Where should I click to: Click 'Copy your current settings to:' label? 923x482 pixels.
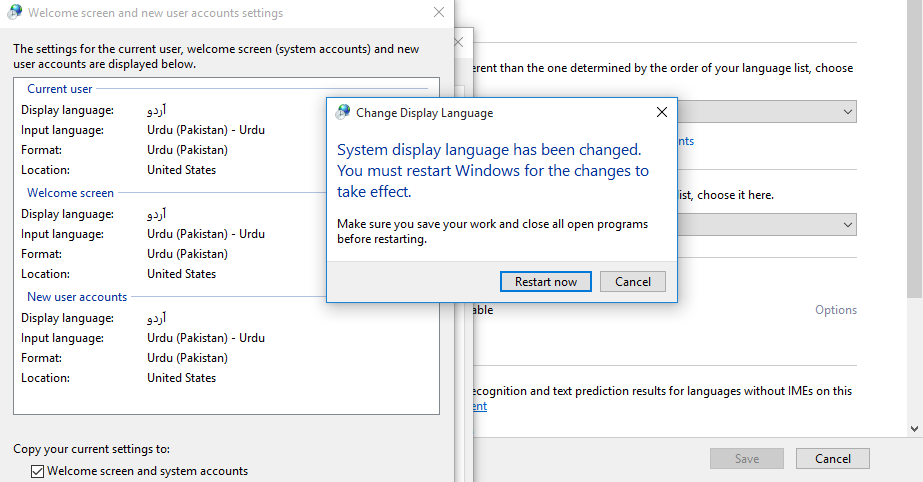(91, 449)
